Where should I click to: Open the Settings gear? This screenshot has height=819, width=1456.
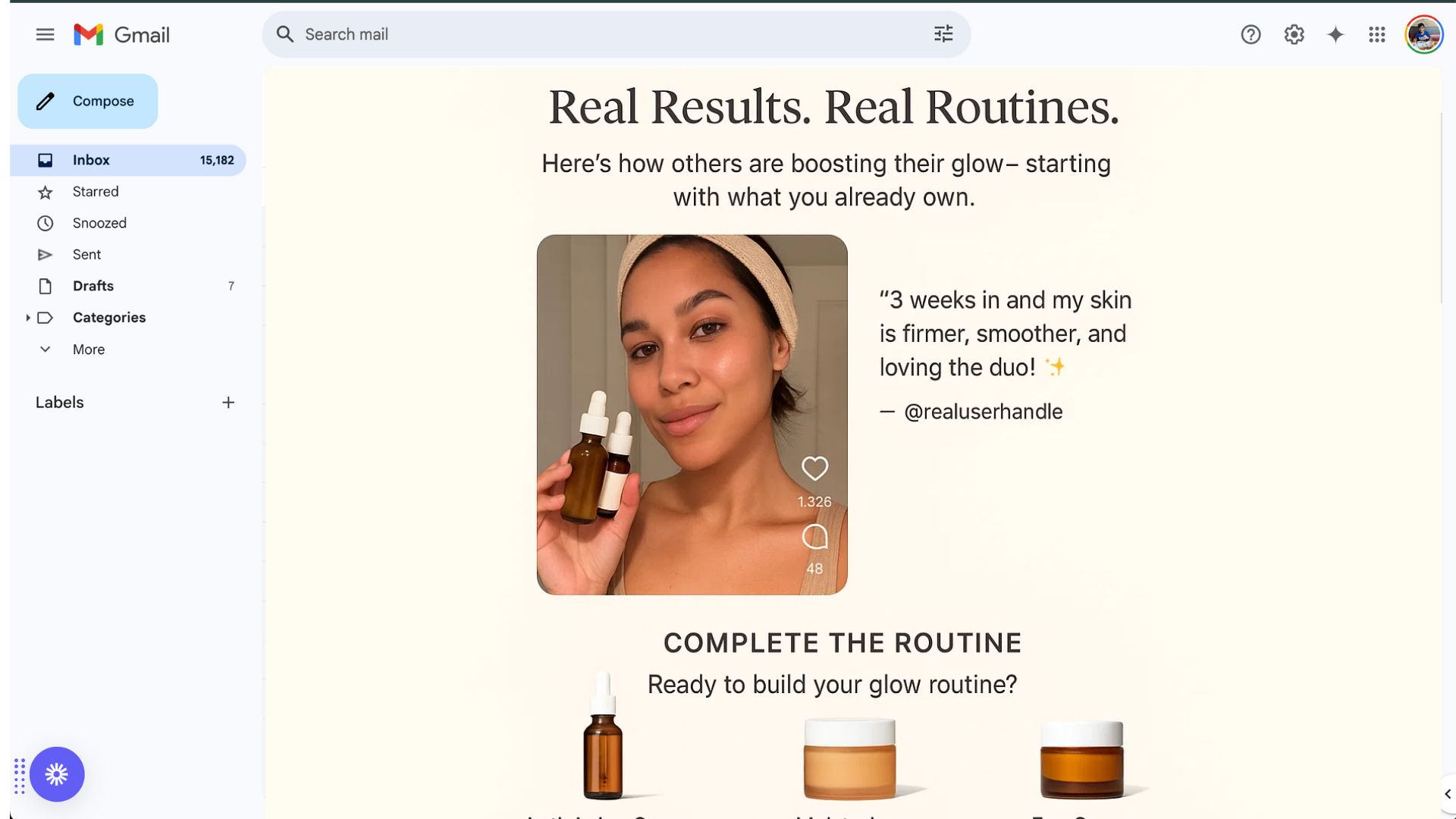point(1294,35)
